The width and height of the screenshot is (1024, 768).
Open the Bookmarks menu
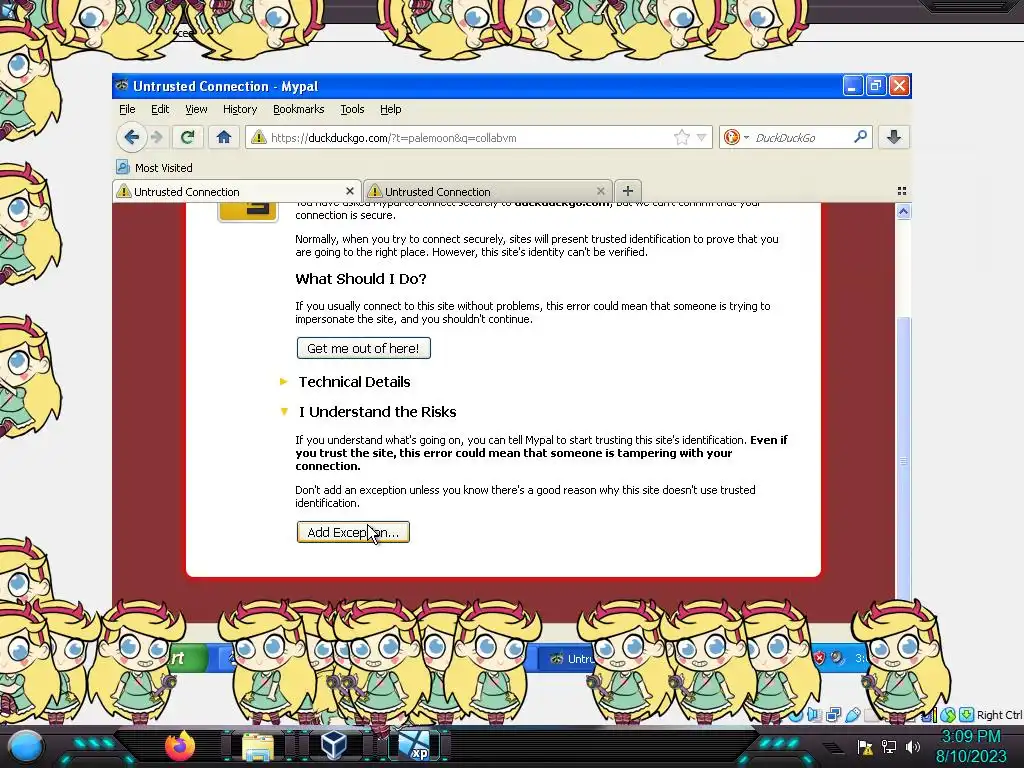pyautogui.click(x=298, y=109)
